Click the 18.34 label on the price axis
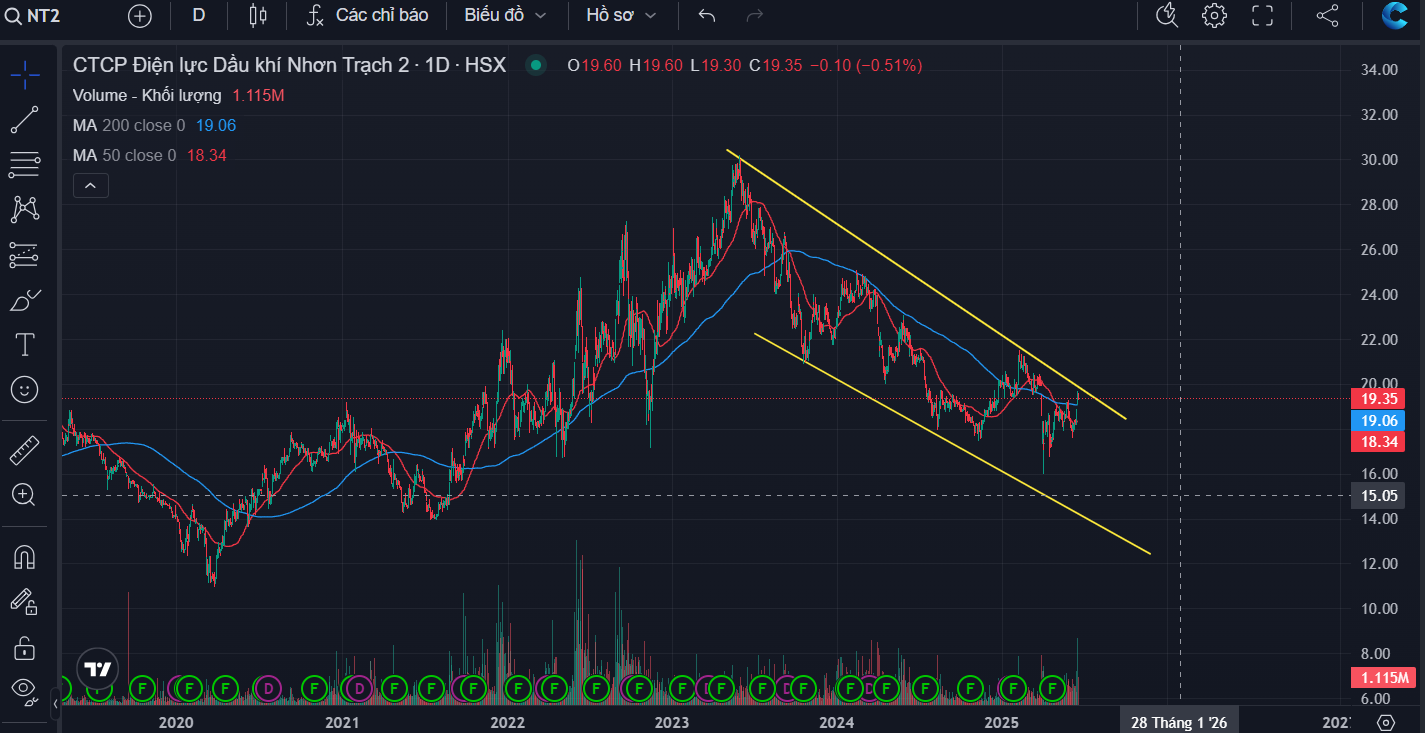The width and height of the screenshot is (1425, 733). pos(1378,441)
